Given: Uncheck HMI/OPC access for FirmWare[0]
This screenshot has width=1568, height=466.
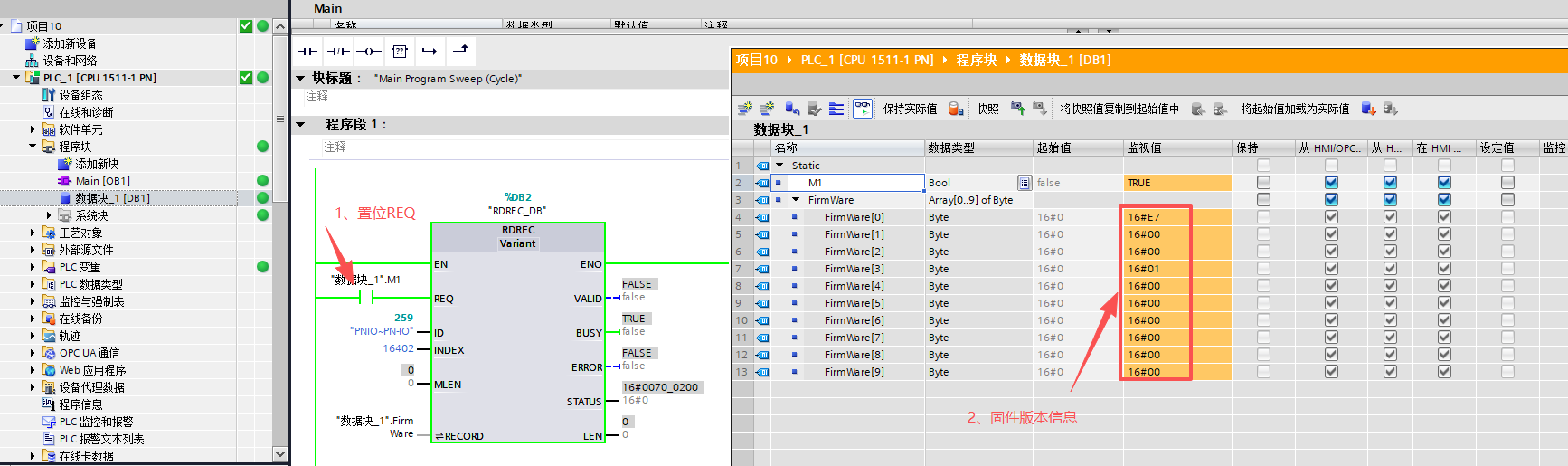Looking at the screenshot, I should [1331, 217].
